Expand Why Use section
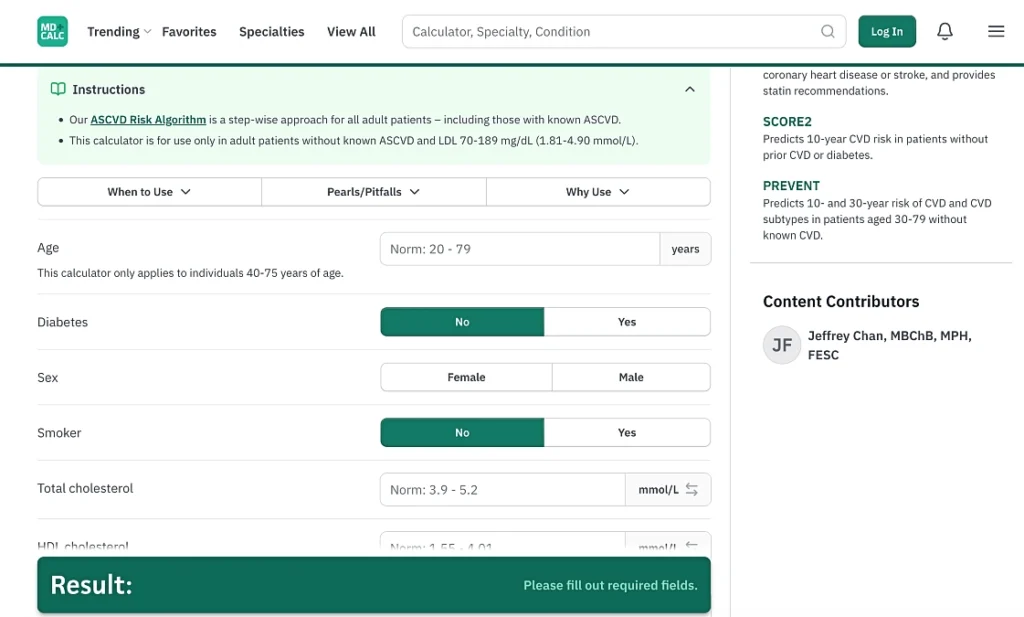This screenshot has width=1024, height=617. tap(598, 192)
